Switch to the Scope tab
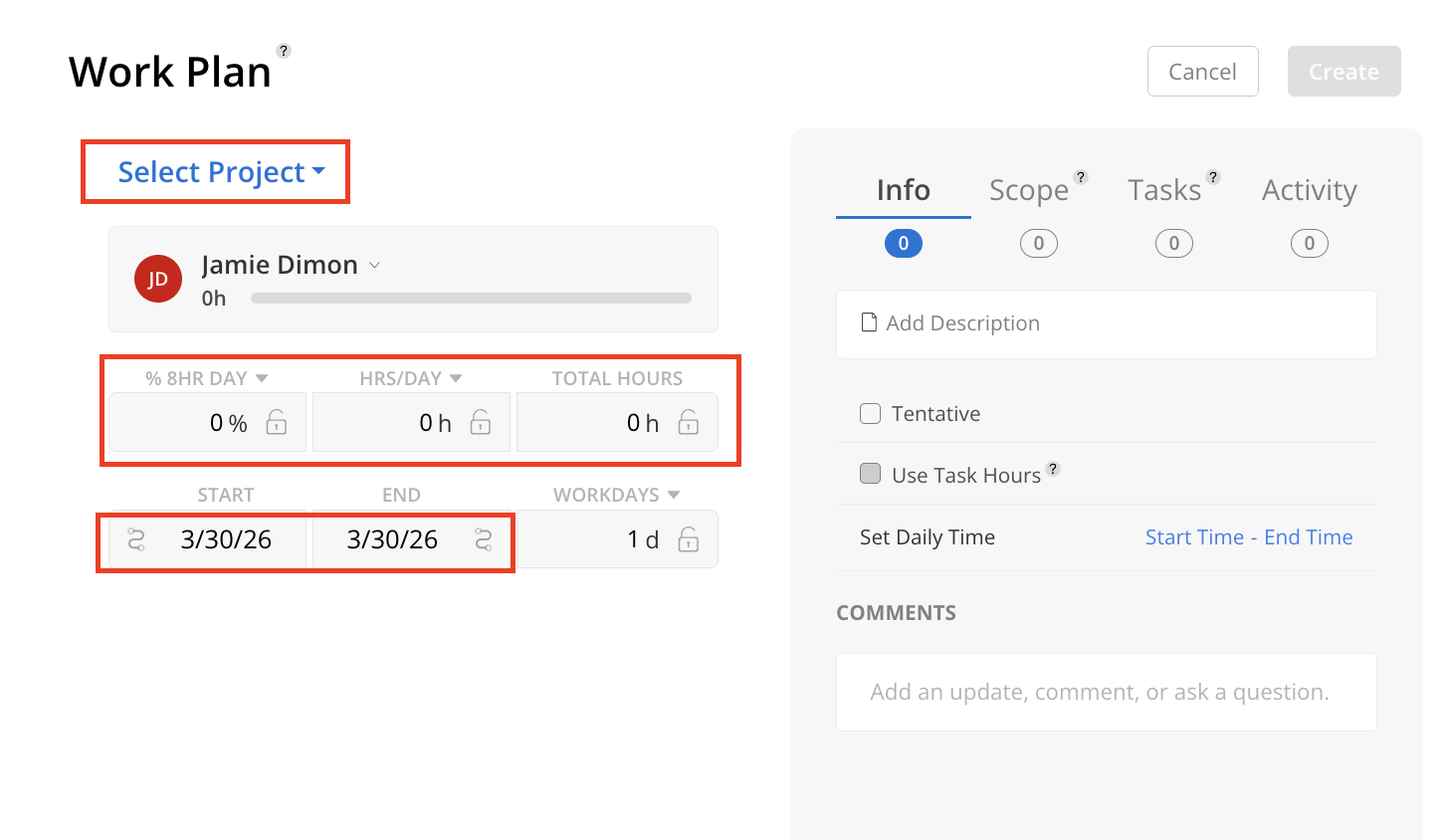This screenshot has height=840, width=1449. [x=1029, y=190]
